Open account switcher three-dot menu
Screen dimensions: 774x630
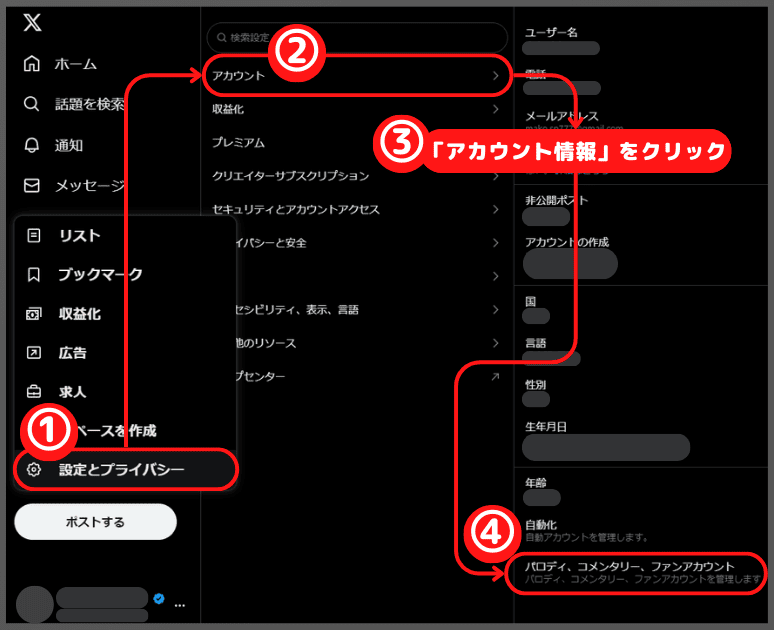pos(180,605)
